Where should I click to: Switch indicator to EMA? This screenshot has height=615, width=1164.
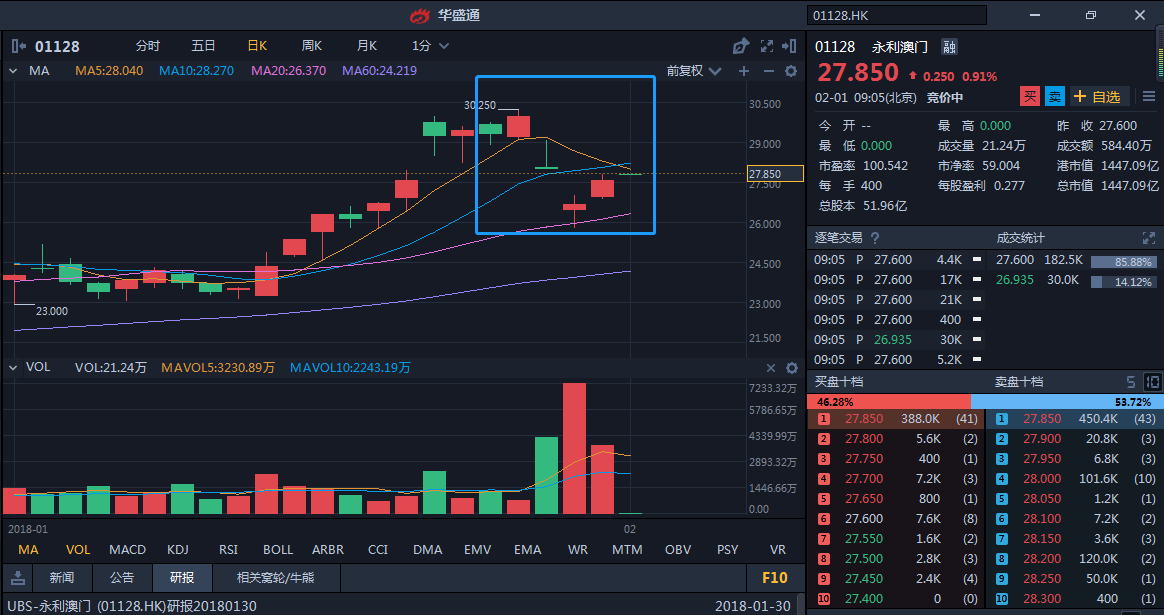point(528,550)
